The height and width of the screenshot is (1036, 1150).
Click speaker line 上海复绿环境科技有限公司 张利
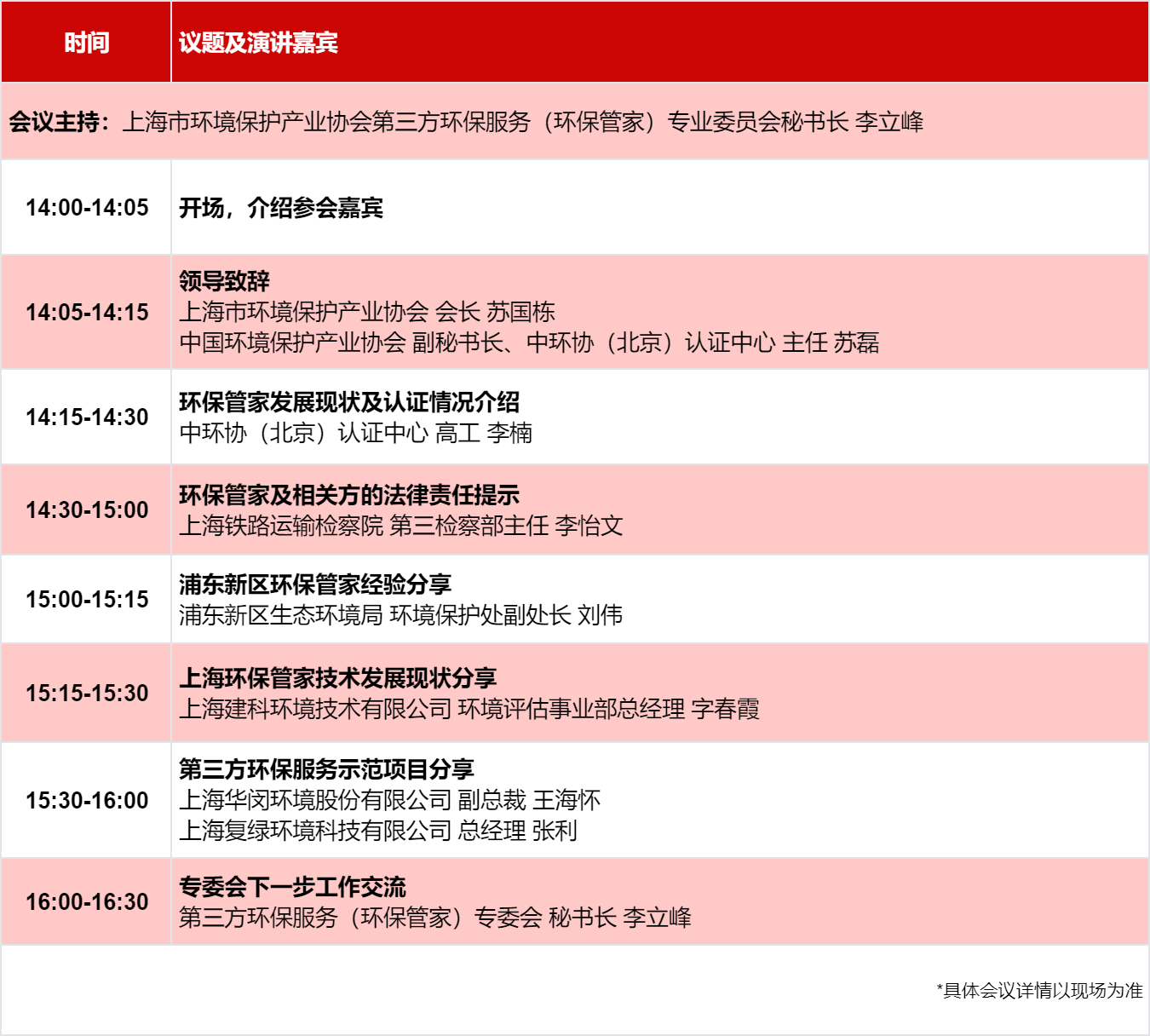(x=378, y=831)
